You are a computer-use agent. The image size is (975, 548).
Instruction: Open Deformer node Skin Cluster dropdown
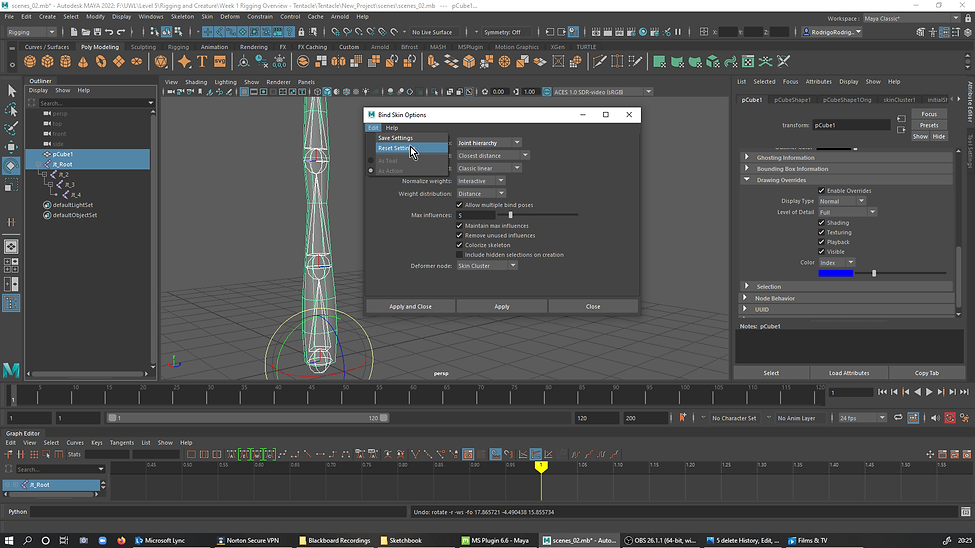point(487,266)
